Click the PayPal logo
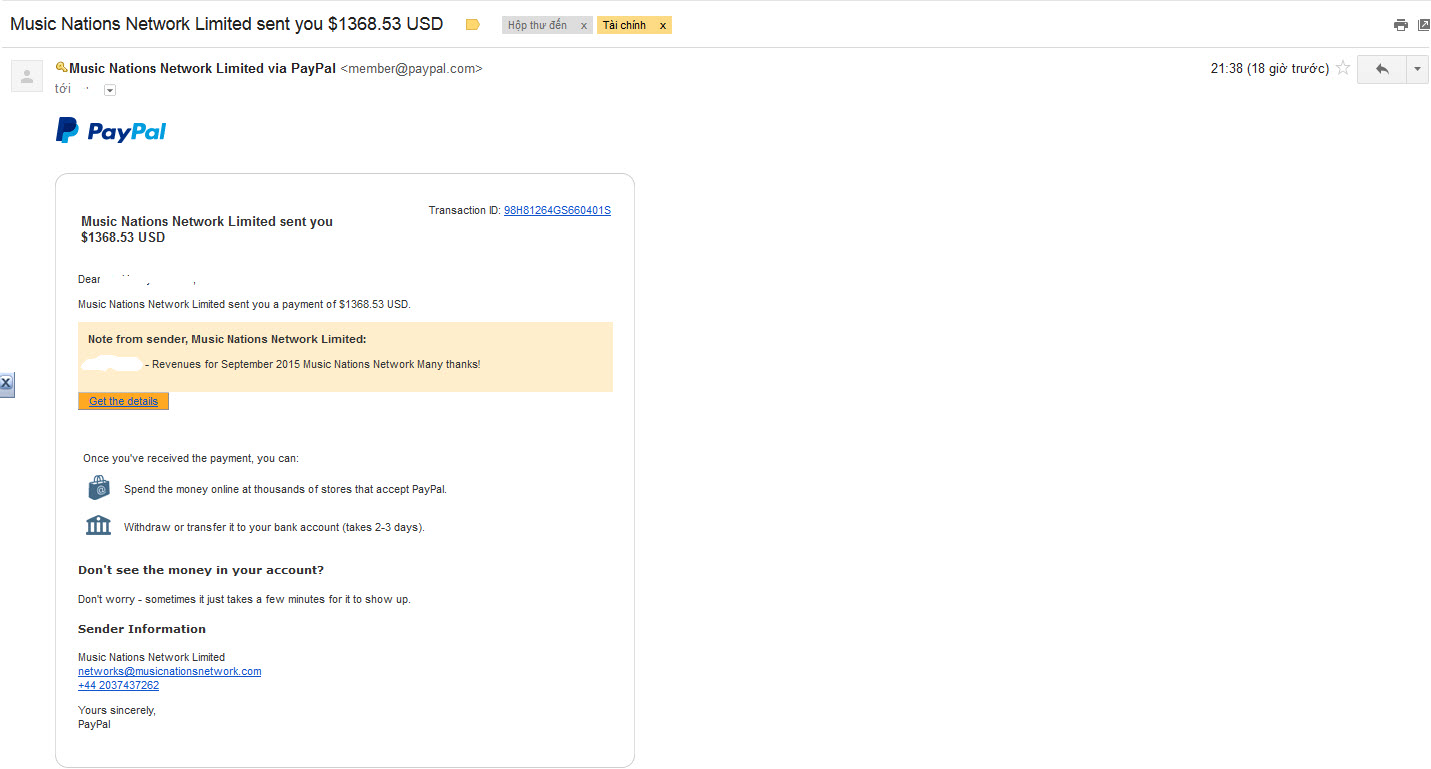Image resolution: width=1431 pixels, height=769 pixels. click(x=111, y=131)
